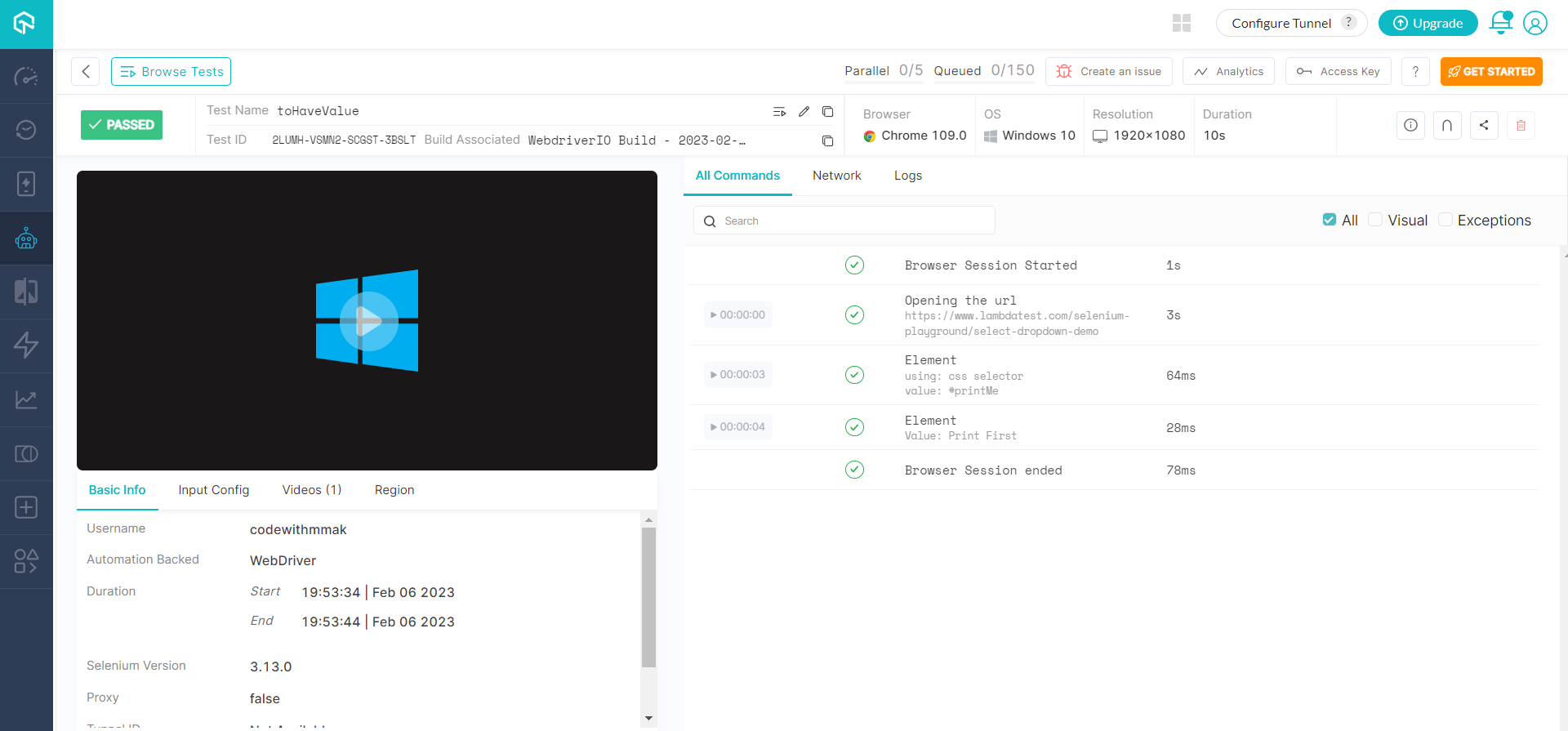Open the HyperExecute lightning icon in sidebar

[x=26, y=345]
